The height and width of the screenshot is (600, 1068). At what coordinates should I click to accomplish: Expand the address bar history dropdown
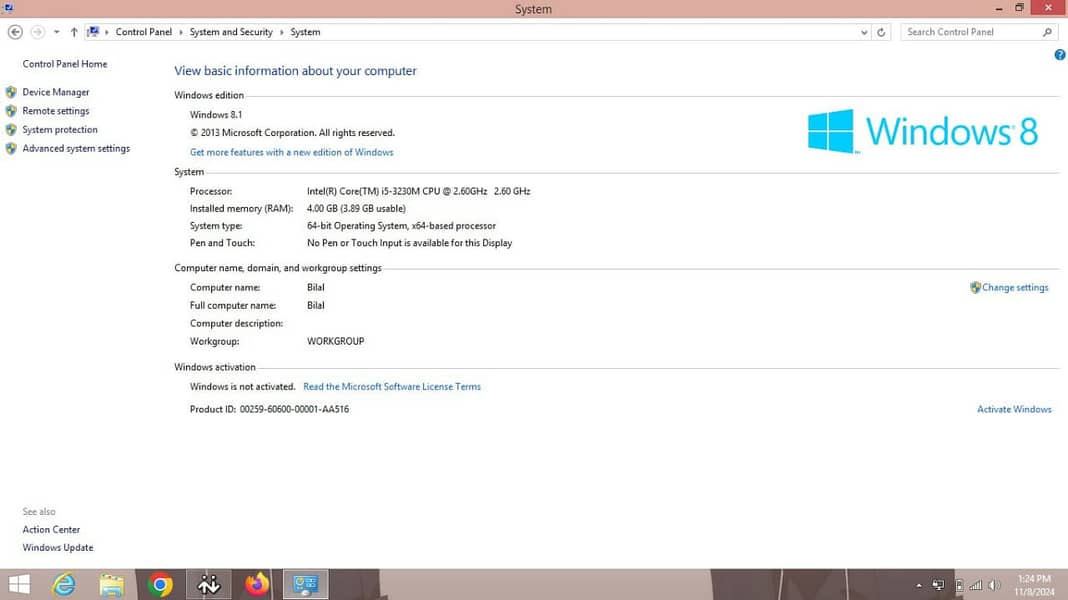[864, 32]
